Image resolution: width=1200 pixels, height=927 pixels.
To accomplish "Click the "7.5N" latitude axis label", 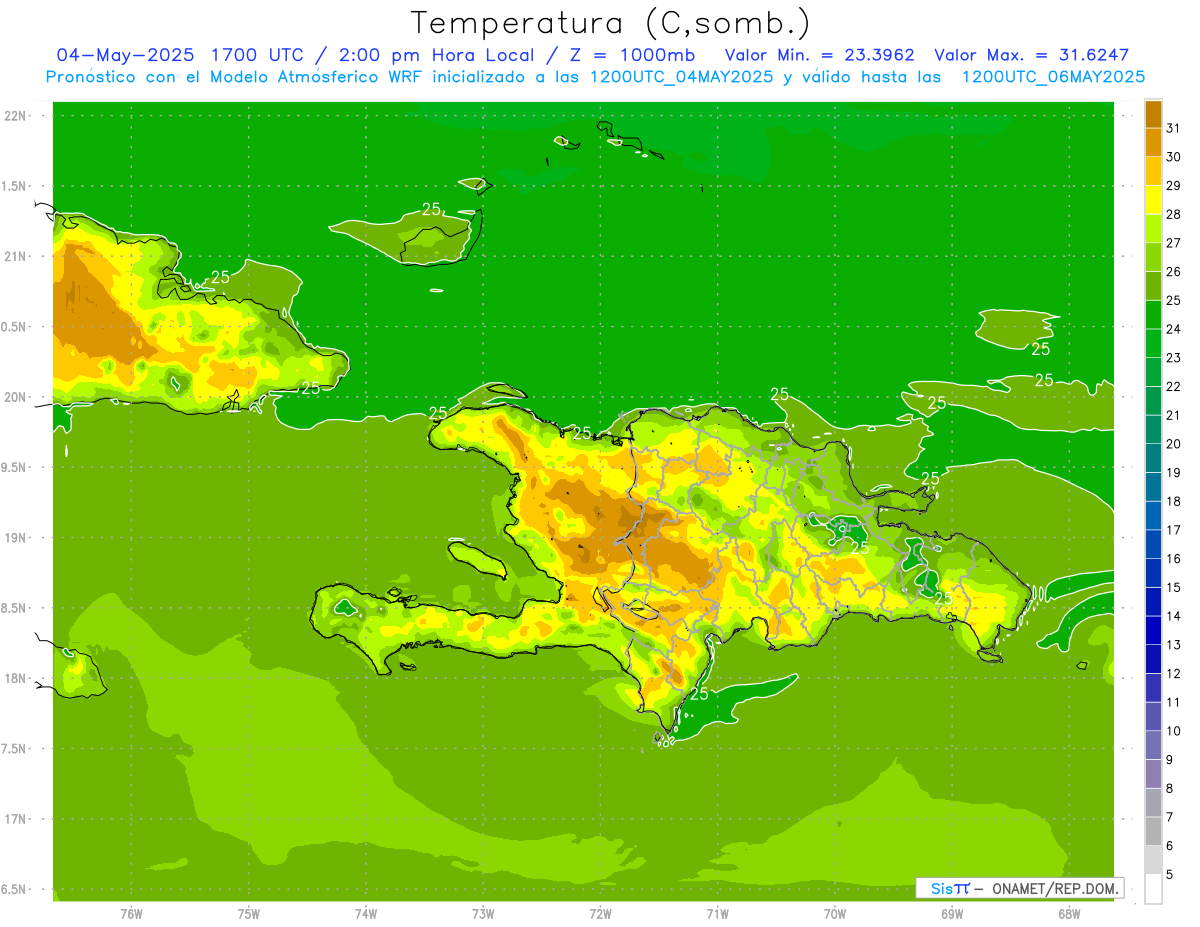I will click(x=15, y=749).
